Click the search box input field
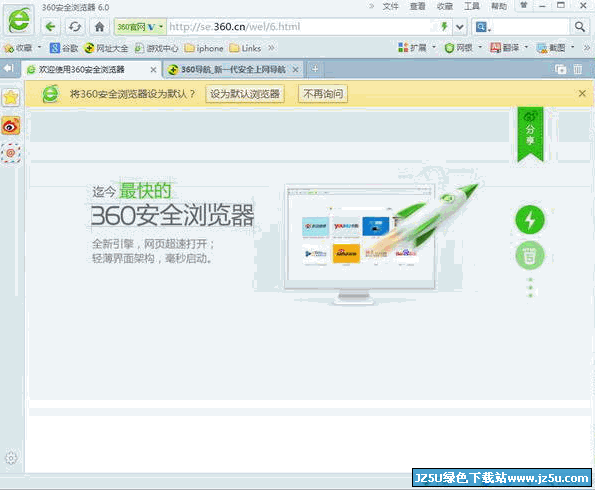595x490 pixels. pyautogui.click(x=530, y=27)
